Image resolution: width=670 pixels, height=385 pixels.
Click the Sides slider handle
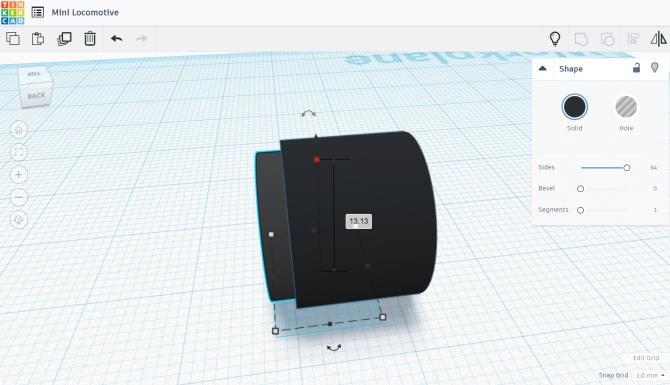(x=626, y=168)
